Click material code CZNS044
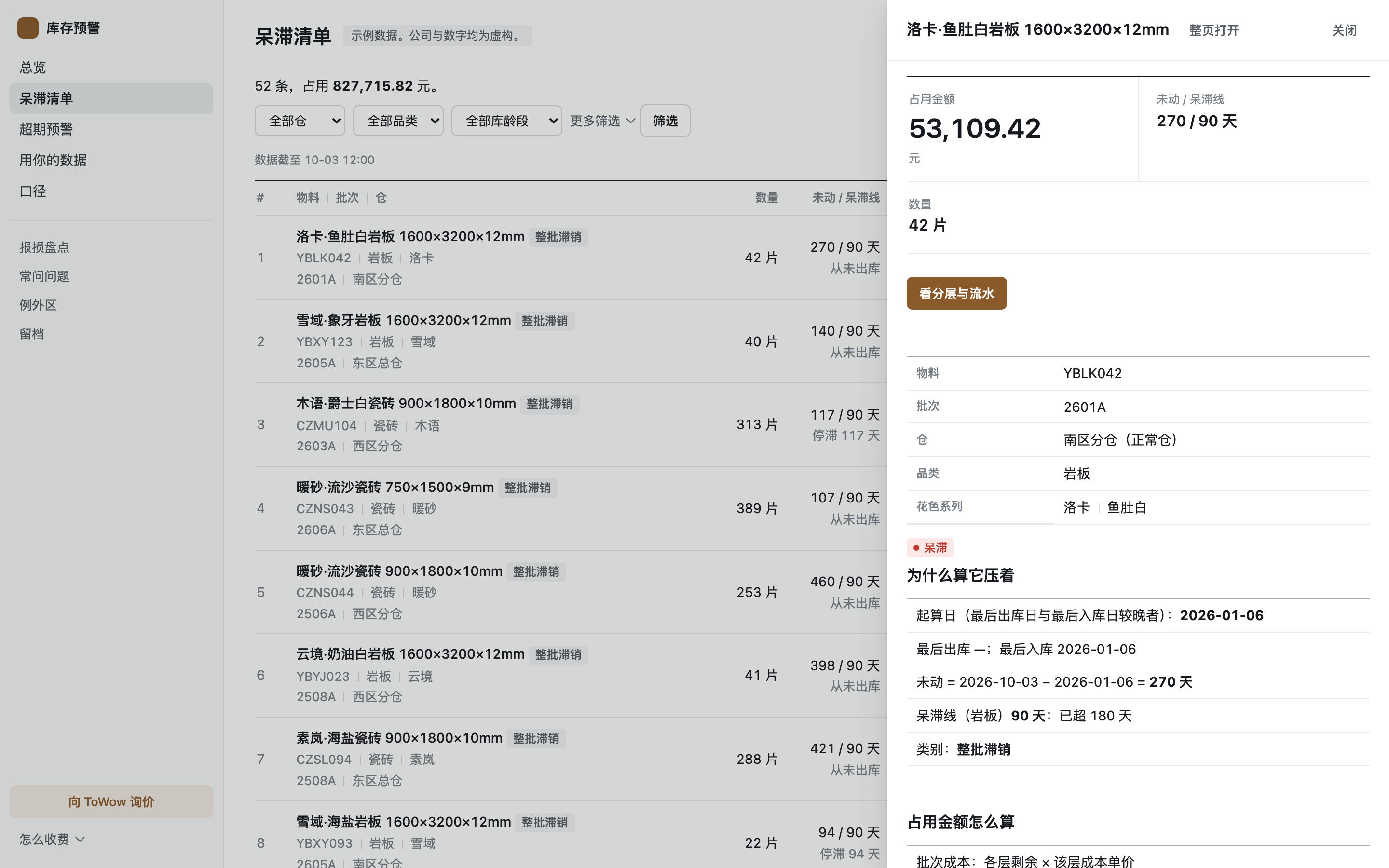The image size is (1389, 868). [325, 593]
